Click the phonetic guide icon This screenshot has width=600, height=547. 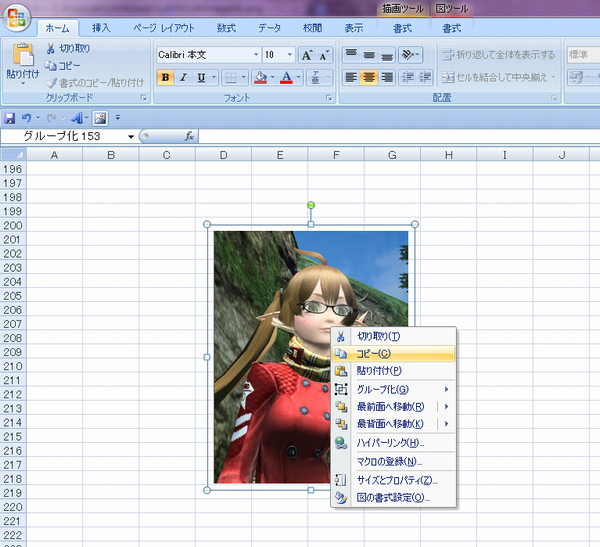[315, 78]
